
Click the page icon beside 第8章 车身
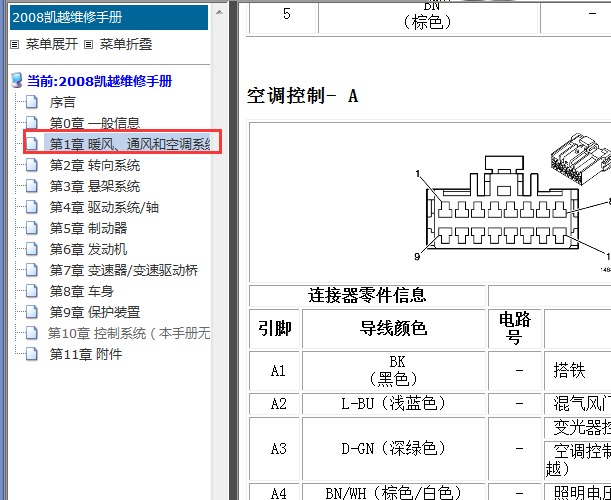point(32,291)
